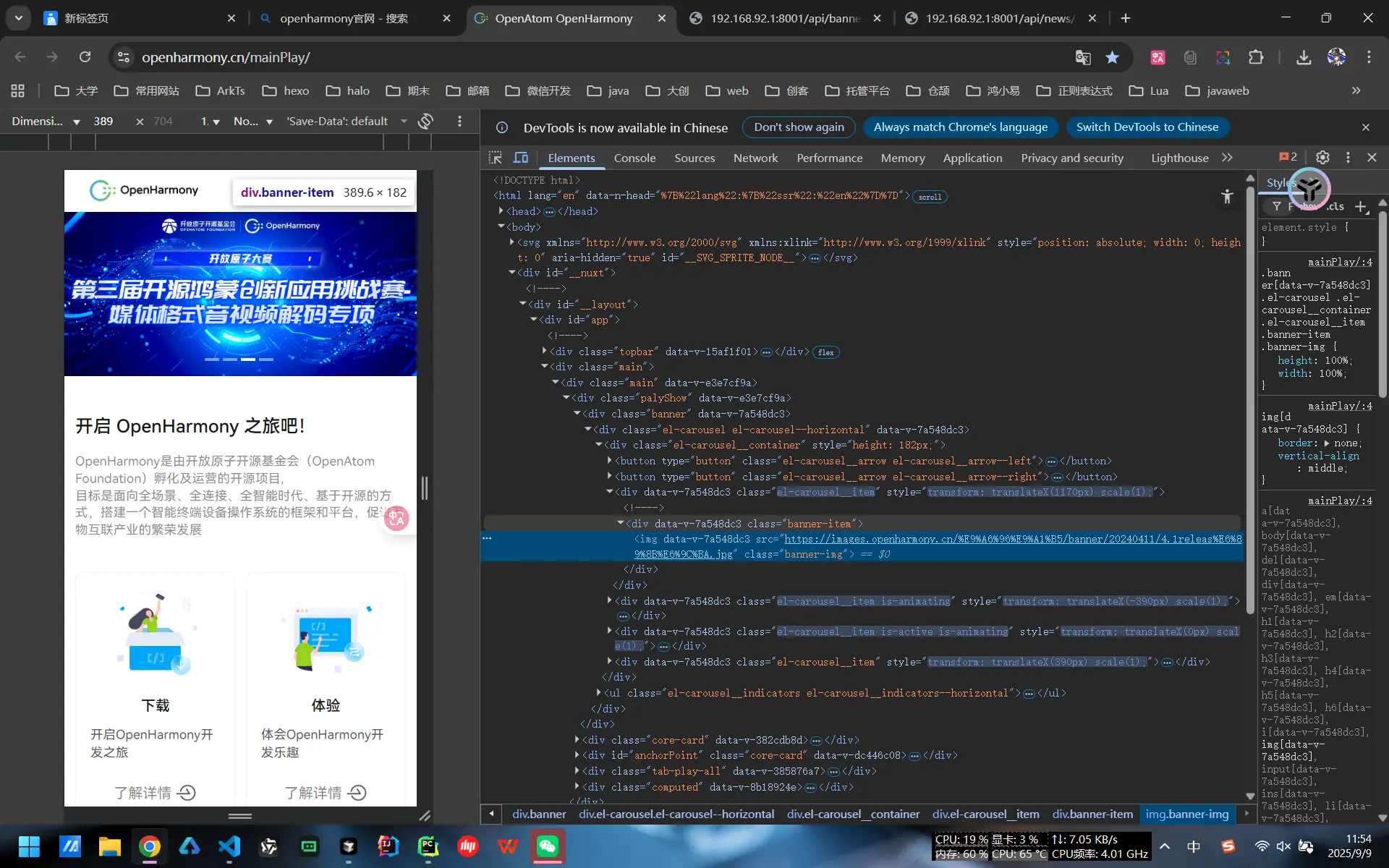Switch to the Console tab
1389x868 pixels.
(x=634, y=158)
